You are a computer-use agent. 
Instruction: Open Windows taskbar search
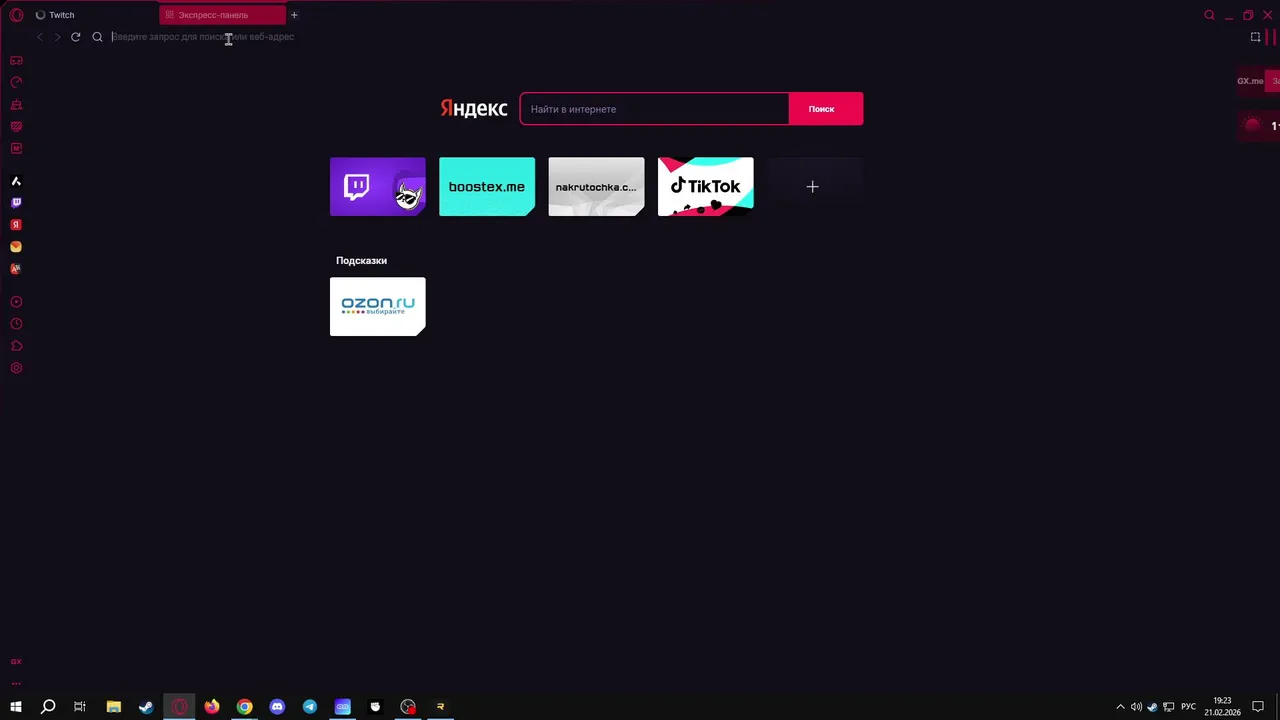click(48, 707)
